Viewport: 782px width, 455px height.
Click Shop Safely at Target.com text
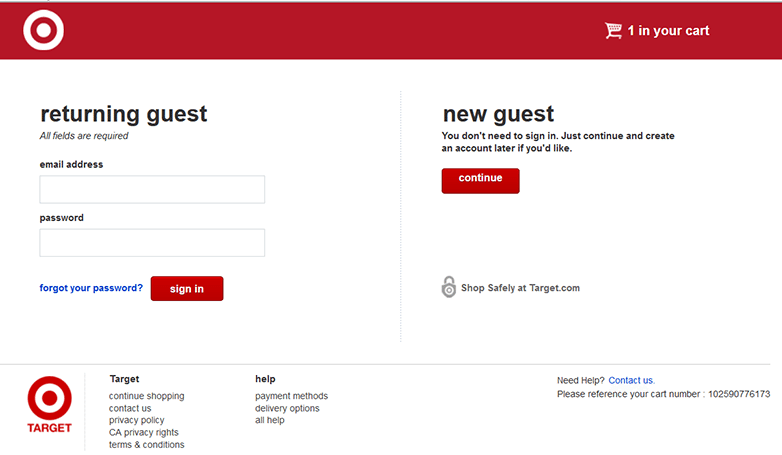pos(520,288)
